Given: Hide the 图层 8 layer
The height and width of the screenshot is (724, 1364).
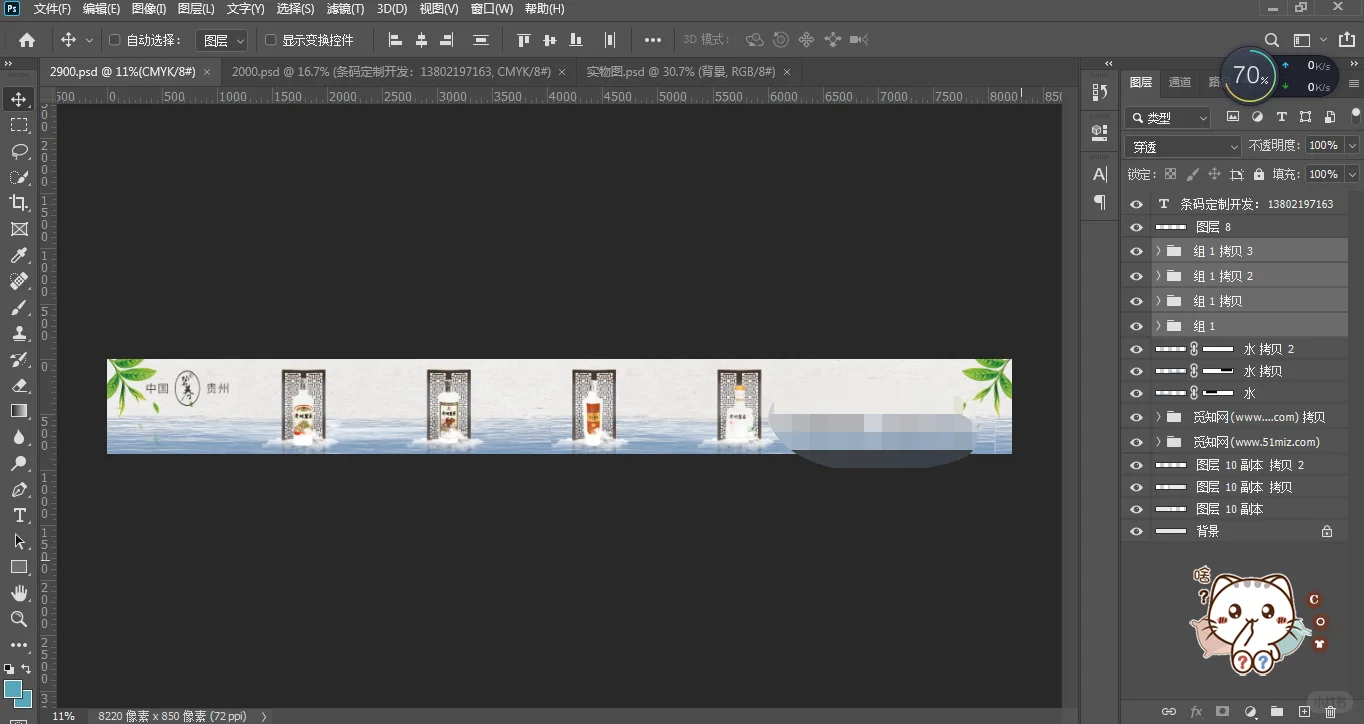Looking at the screenshot, I should (x=1136, y=227).
